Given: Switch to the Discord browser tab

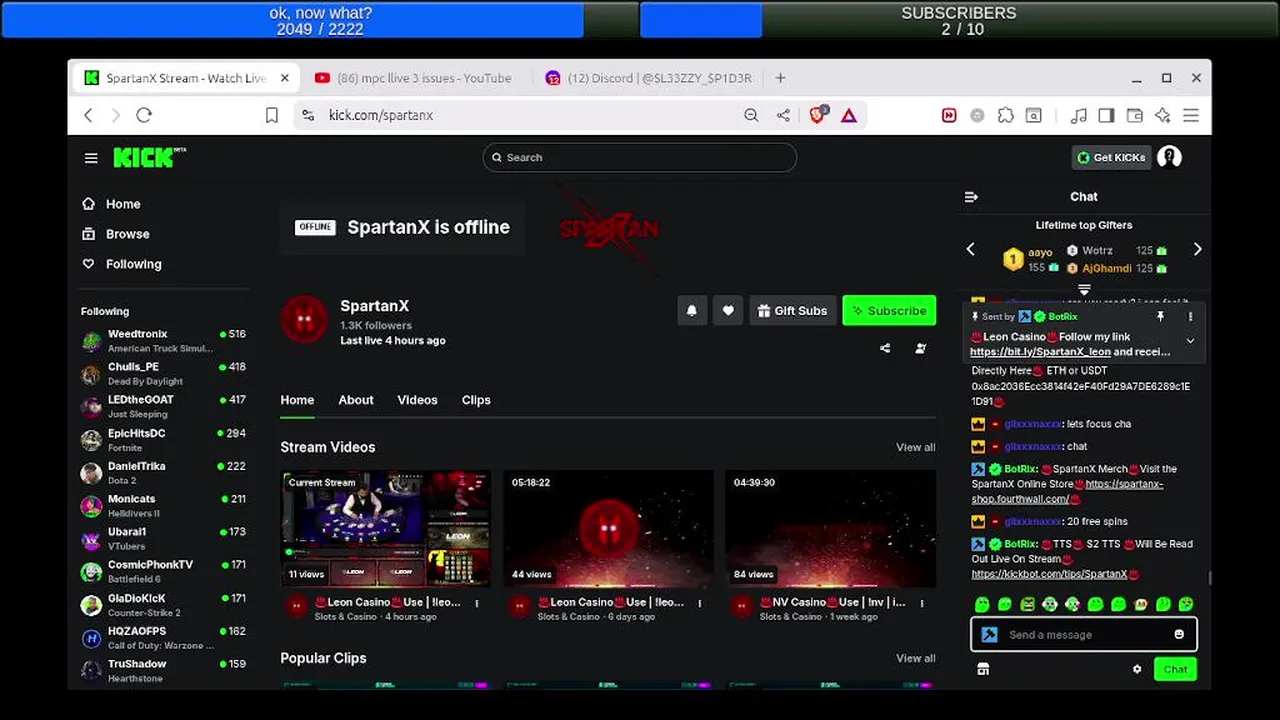Looking at the screenshot, I should 649,78.
